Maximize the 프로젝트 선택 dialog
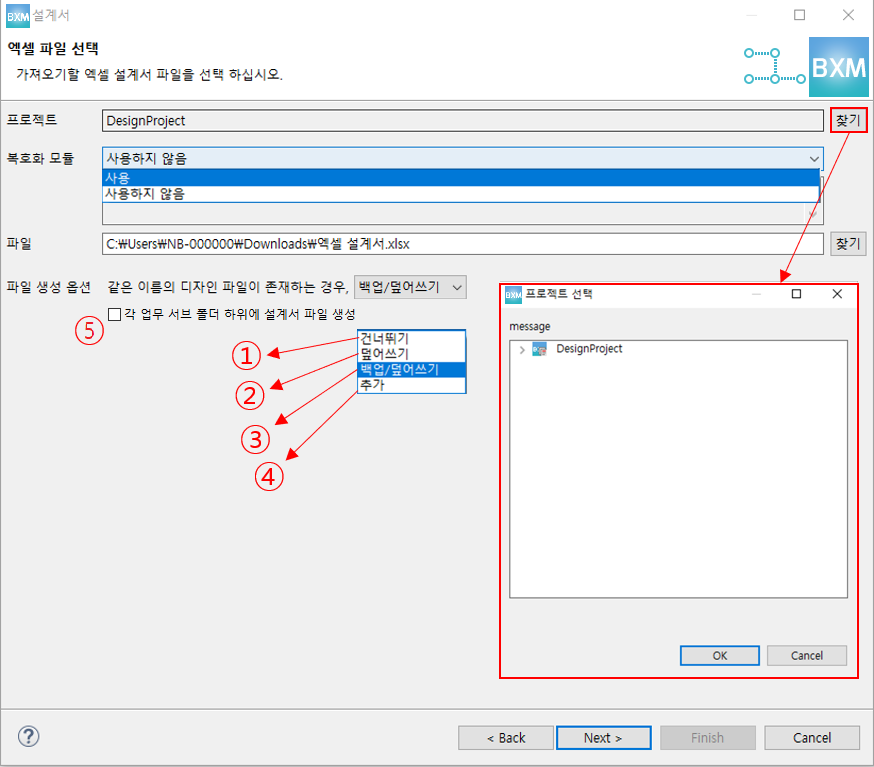This screenshot has width=874, height=767. pos(796,294)
